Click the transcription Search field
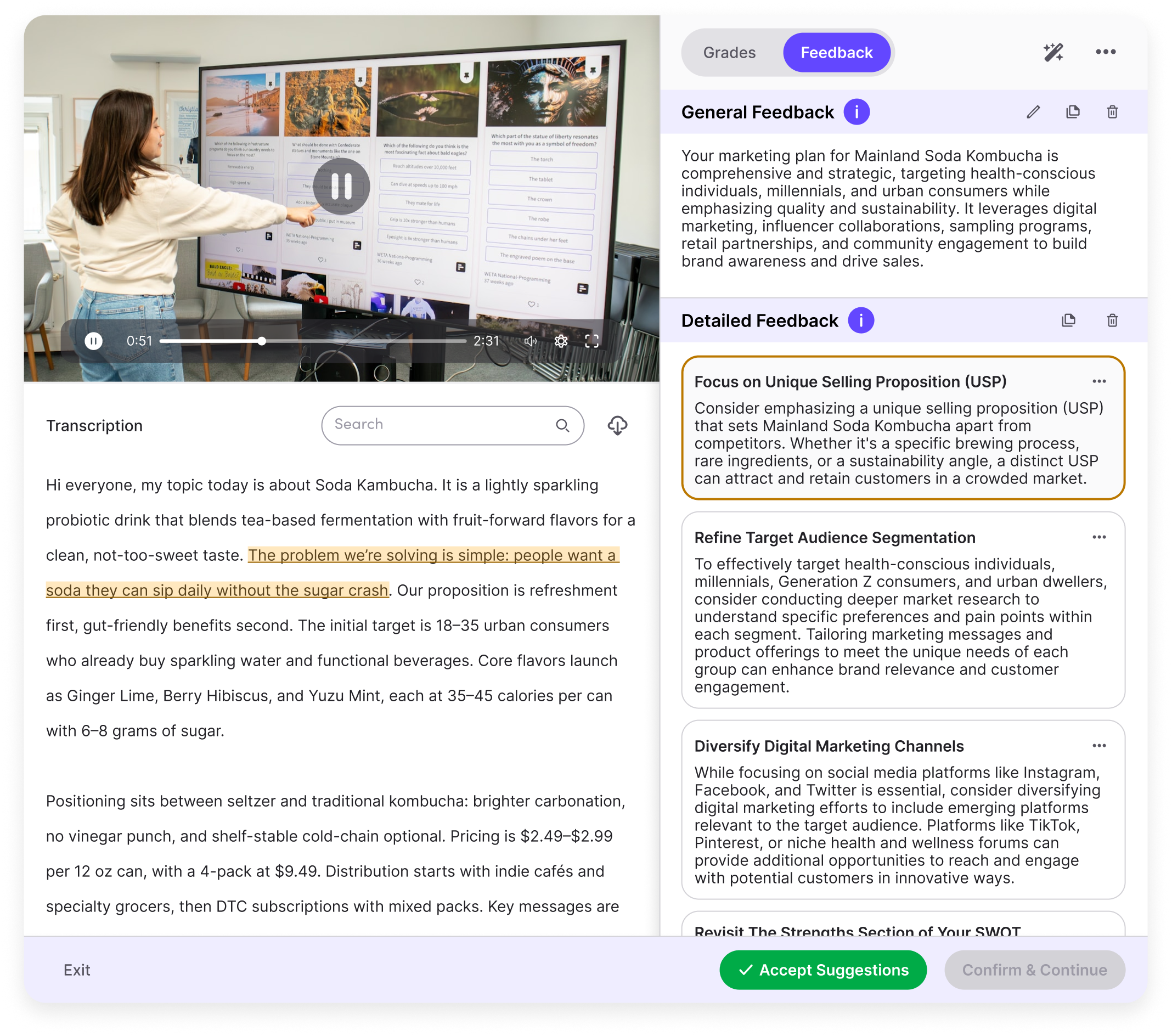The width and height of the screenshot is (1172, 1036). 453,425
